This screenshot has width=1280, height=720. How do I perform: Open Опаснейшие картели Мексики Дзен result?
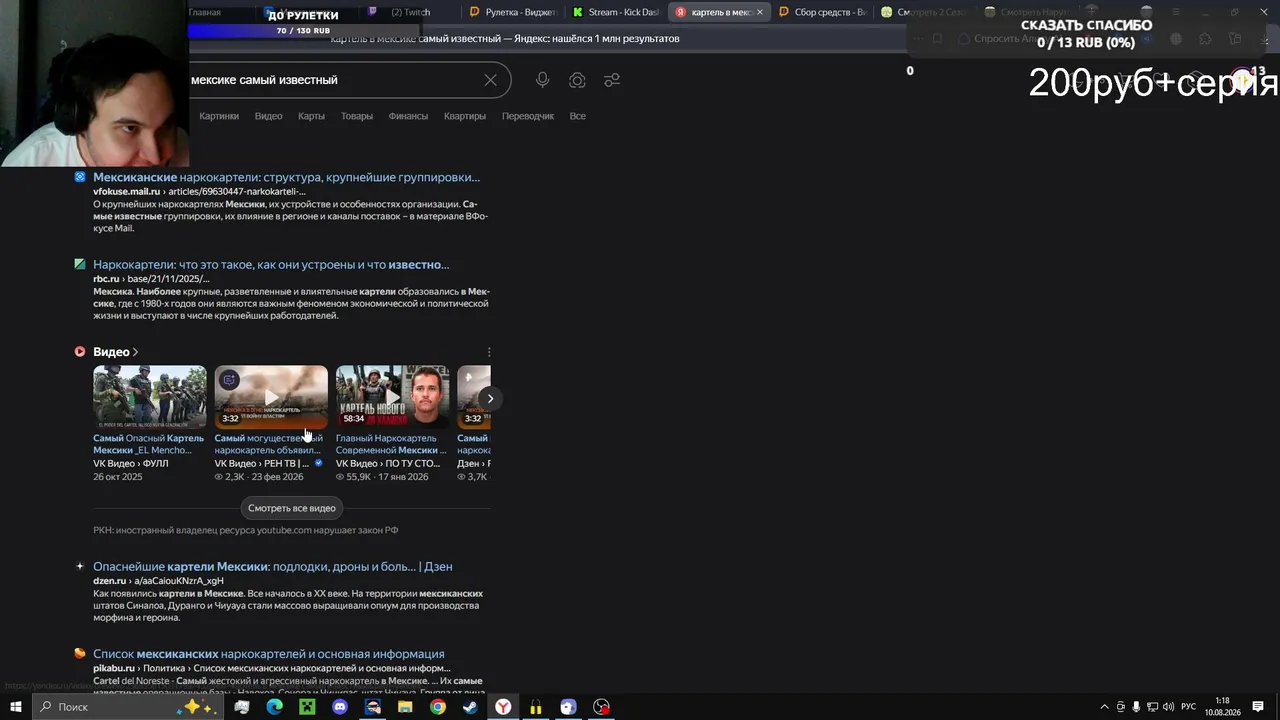(273, 567)
